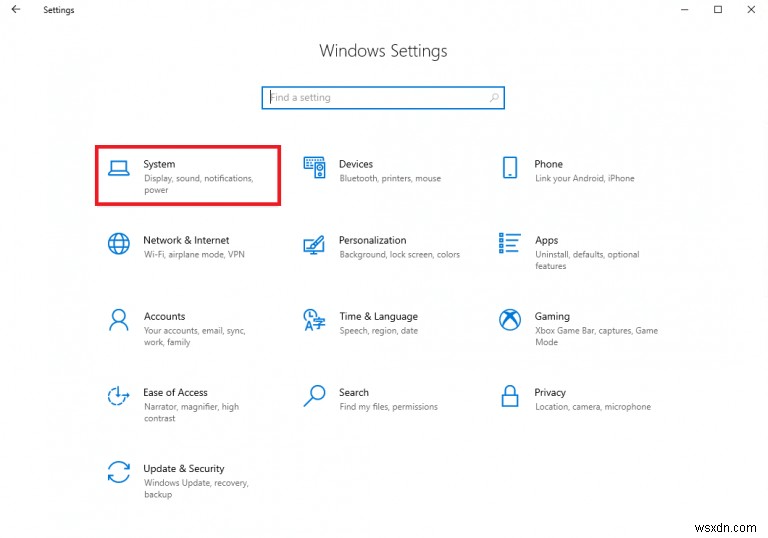768x538 pixels.
Task: Click 'Link your Android, iPhone' description
Action: point(584,178)
